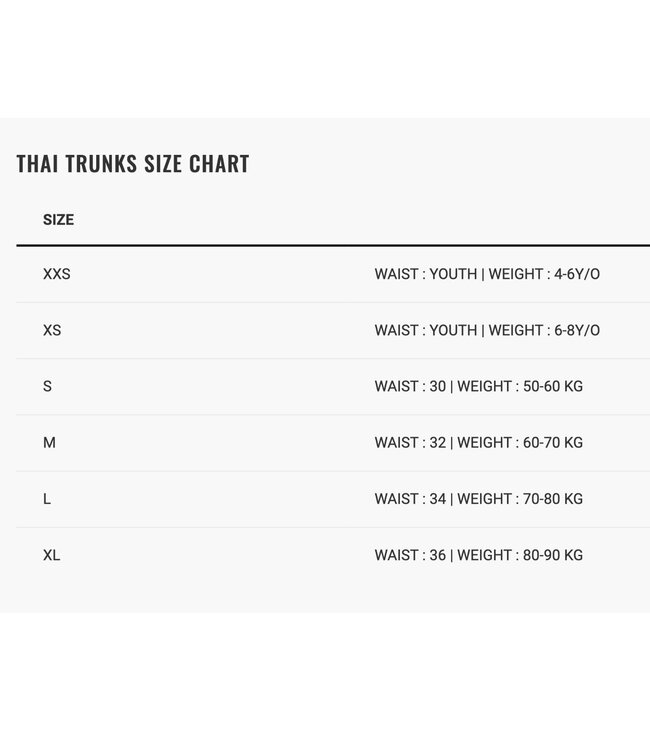Image resolution: width=650 pixels, height=750 pixels.
Task: Click the "WAIST : 32" measurement
Action: click(410, 442)
